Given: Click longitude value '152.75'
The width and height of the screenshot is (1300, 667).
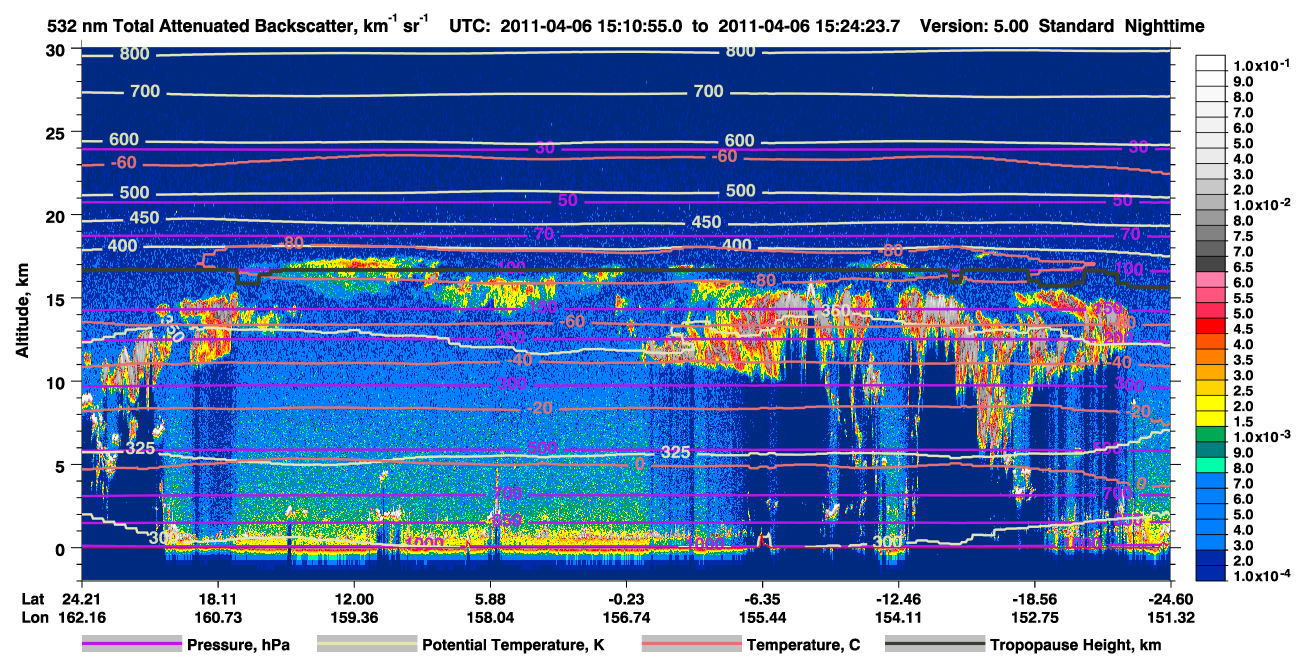Looking at the screenshot, I should pos(1034,617).
